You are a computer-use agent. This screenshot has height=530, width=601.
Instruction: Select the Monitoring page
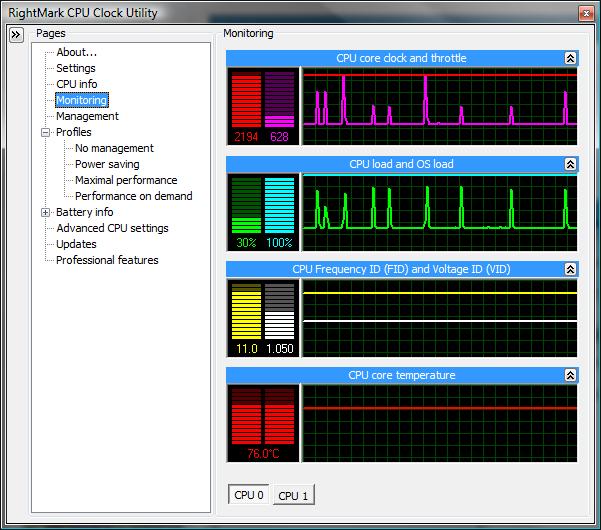coord(82,100)
